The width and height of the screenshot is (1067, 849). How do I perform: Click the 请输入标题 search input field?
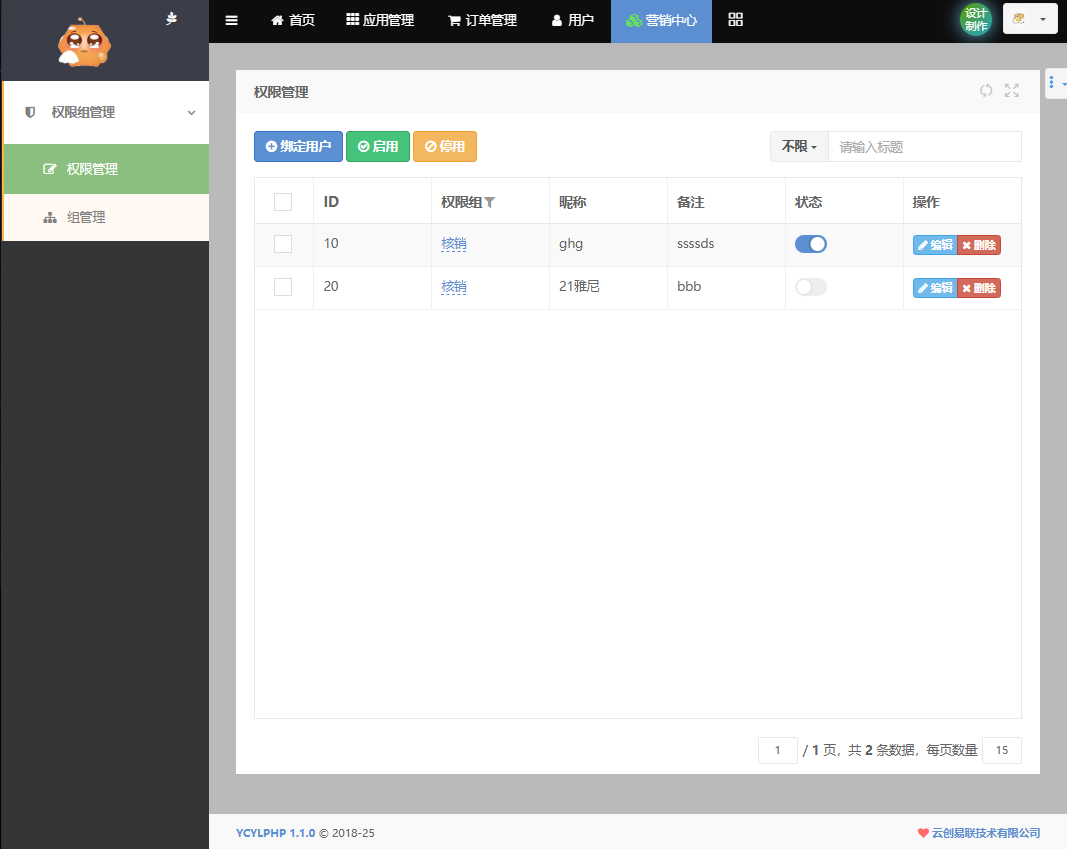pos(924,147)
